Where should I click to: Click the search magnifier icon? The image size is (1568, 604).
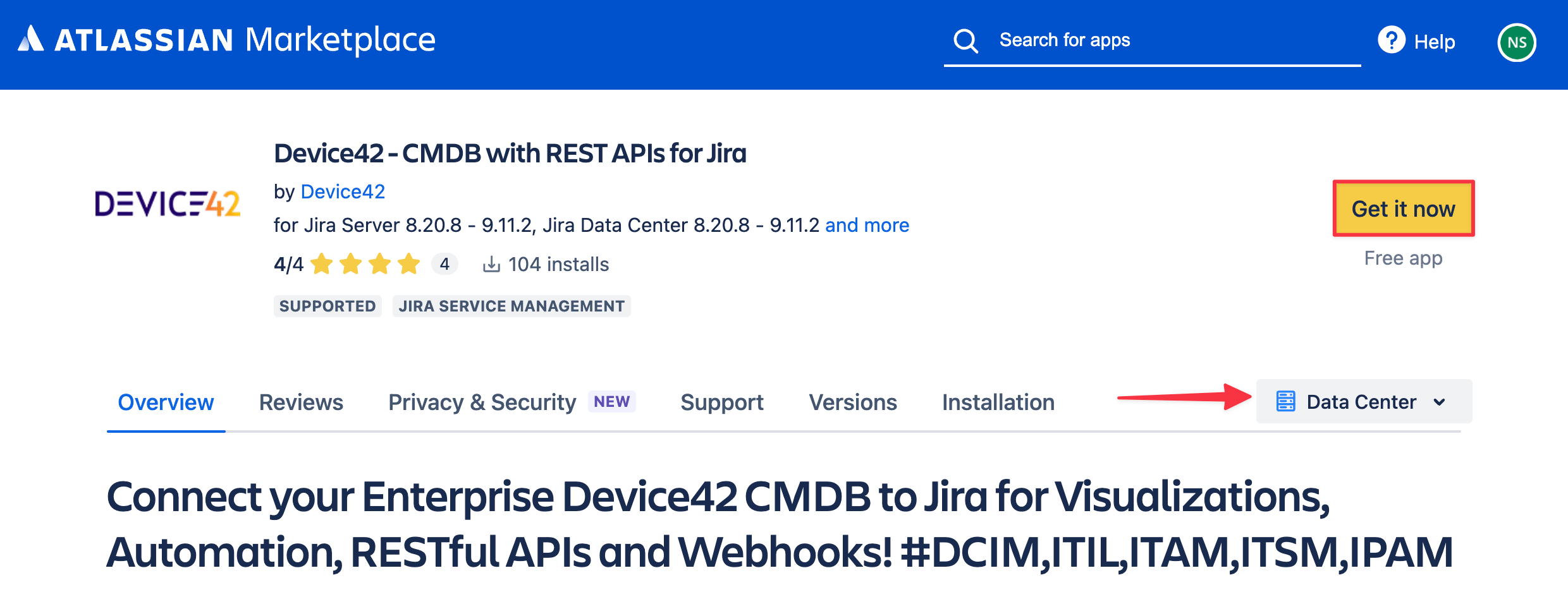click(x=965, y=40)
